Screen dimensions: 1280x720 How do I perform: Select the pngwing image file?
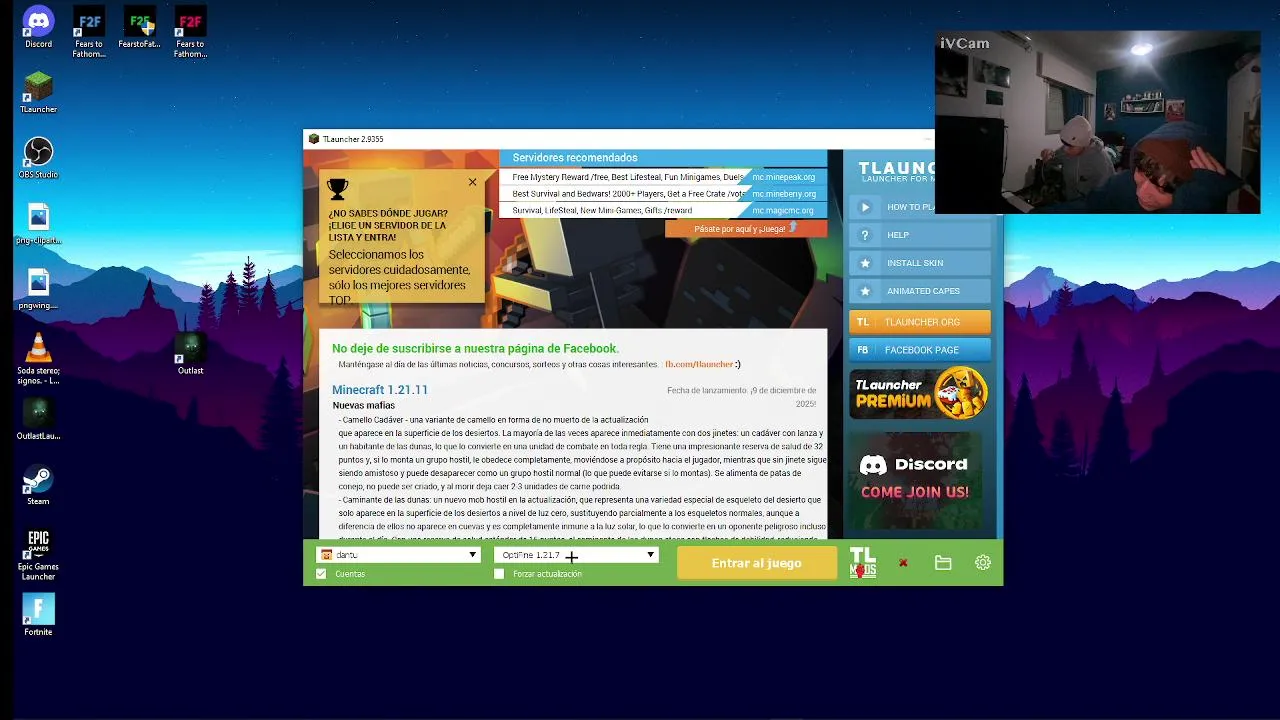38,290
